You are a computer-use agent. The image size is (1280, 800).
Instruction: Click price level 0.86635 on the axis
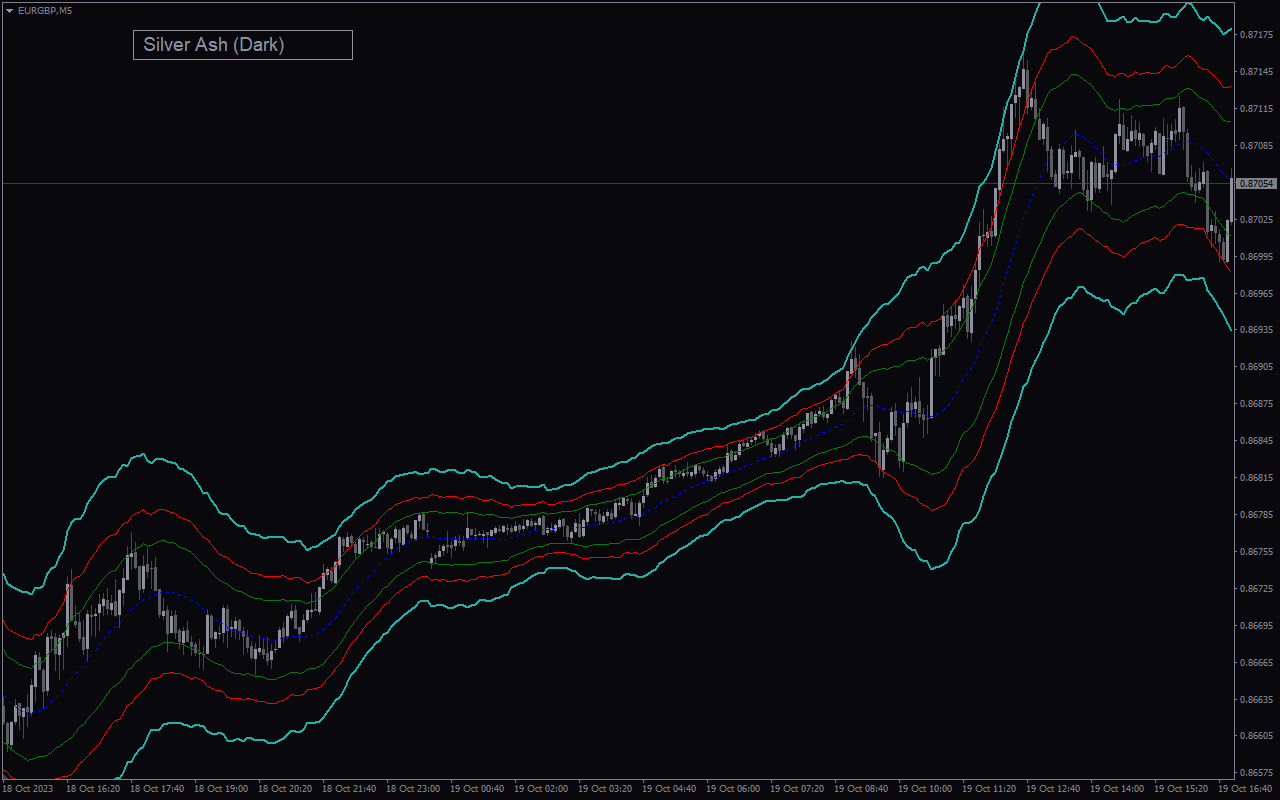pos(1256,700)
